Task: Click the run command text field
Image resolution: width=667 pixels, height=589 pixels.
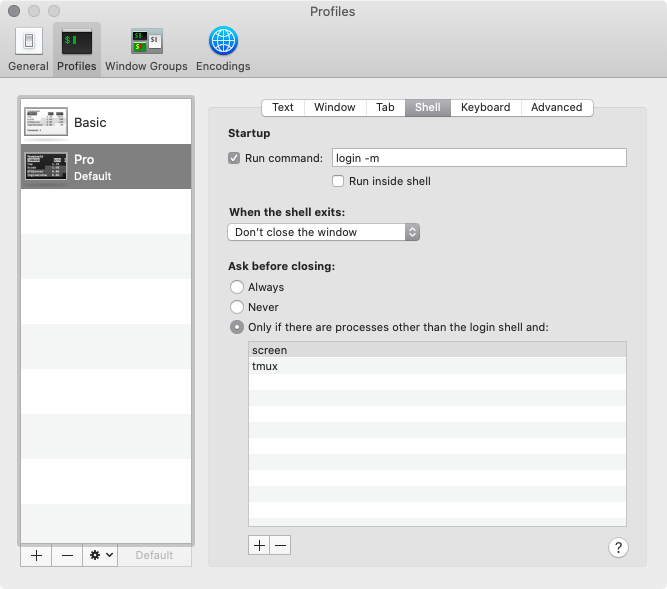Action: 478,158
